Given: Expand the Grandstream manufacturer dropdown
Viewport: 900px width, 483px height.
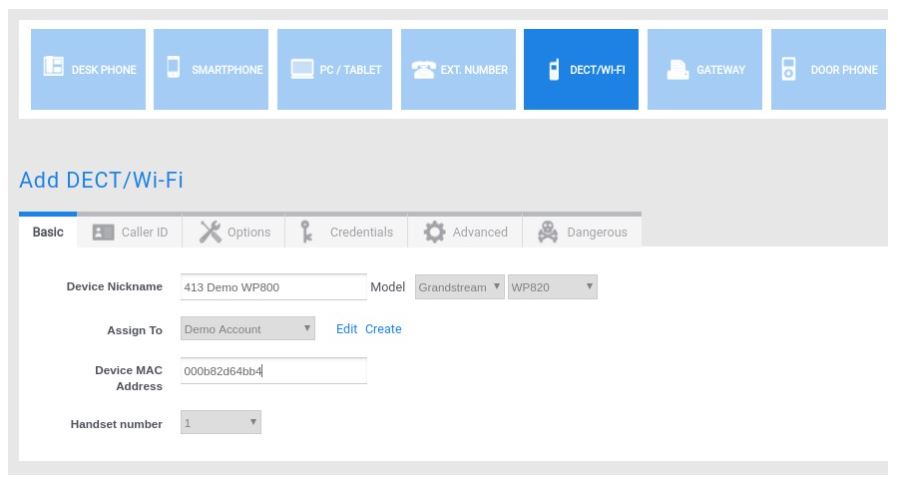Looking at the screenshot, I should pyautogui.click(x=459, y=287).
